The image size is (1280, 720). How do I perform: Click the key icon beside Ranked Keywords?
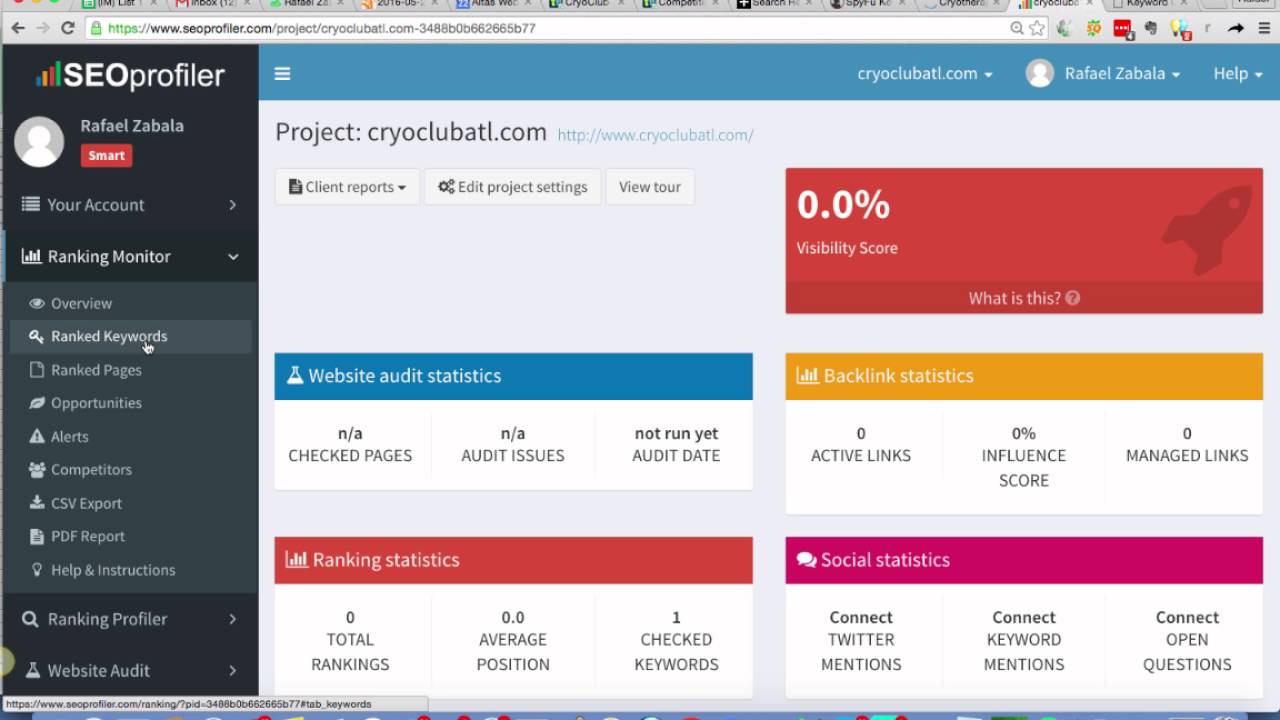37,336
